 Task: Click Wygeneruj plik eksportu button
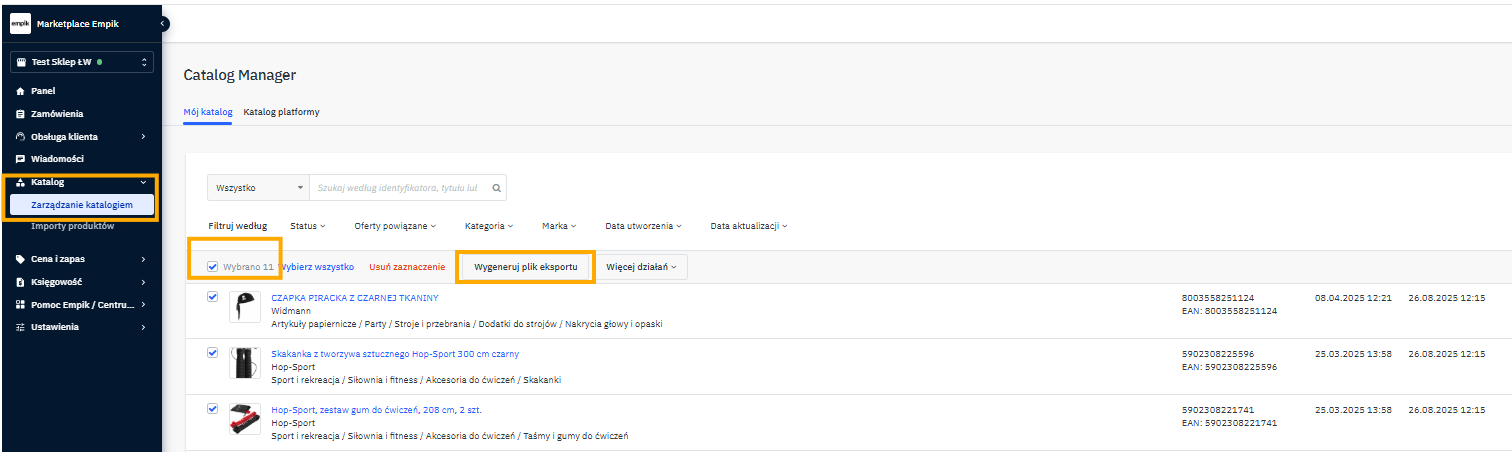[525, 267]
